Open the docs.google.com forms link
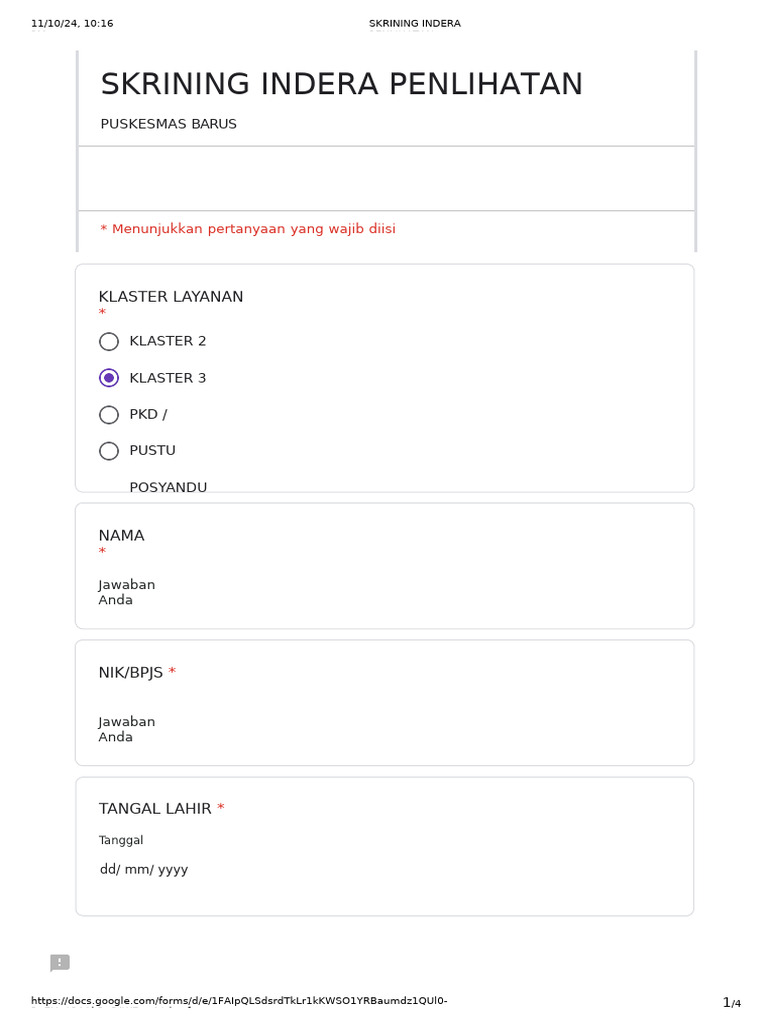 [239, 1001]
